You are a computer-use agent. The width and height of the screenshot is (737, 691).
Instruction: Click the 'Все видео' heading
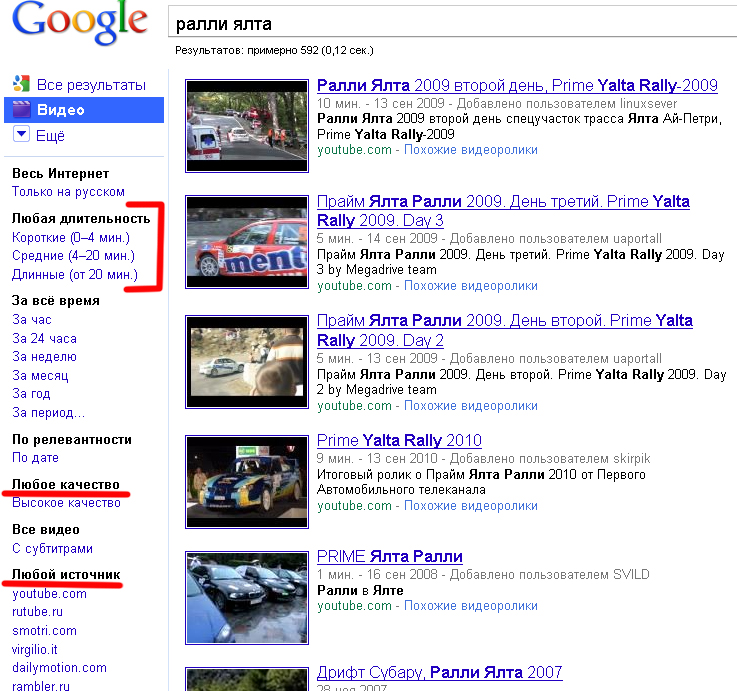pyautogui.click(x=46, y=530)
